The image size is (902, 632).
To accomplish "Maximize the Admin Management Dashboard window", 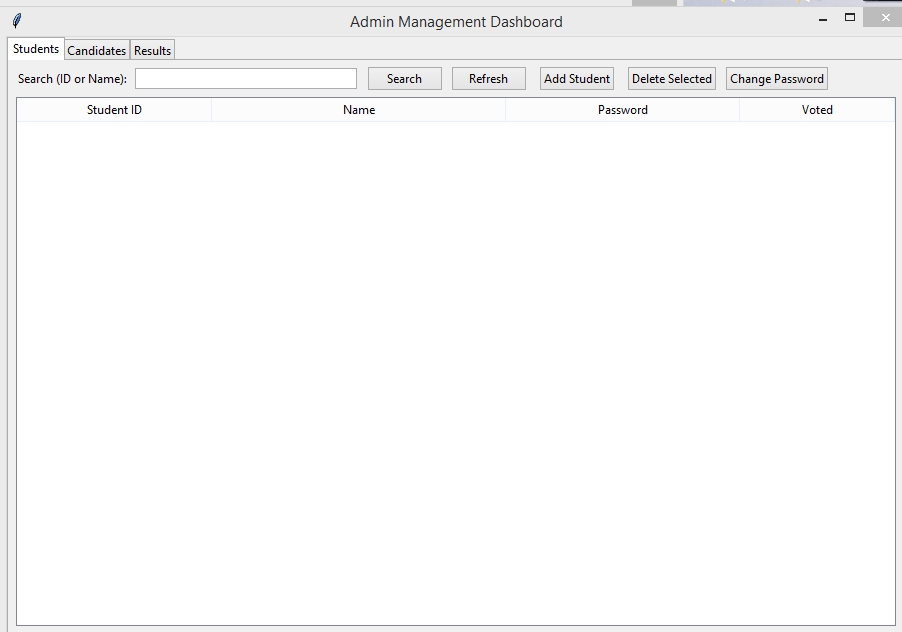I will pos(850,17).
